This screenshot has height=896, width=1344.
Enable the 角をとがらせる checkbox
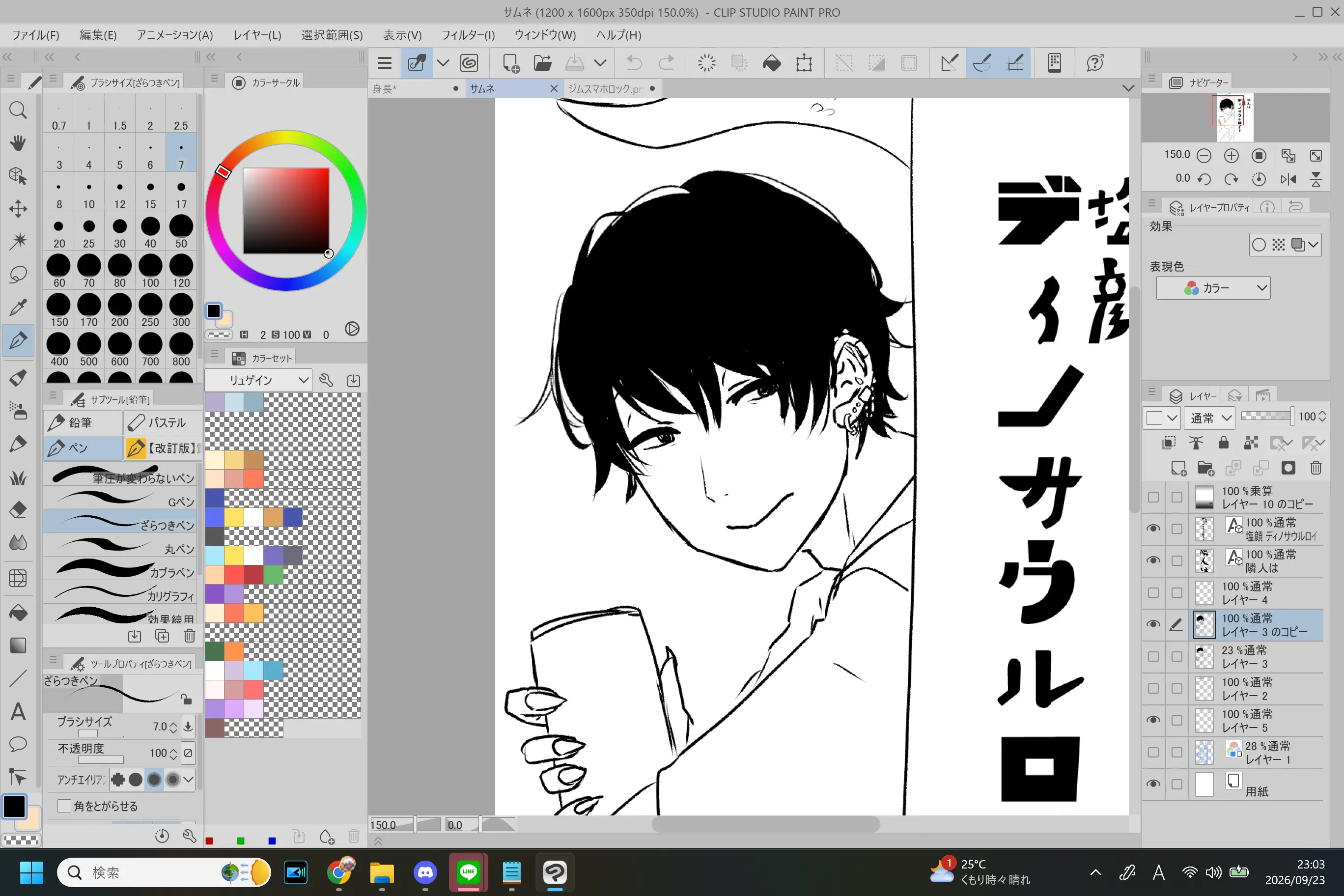pyautogui.click(x=64, y=806)
